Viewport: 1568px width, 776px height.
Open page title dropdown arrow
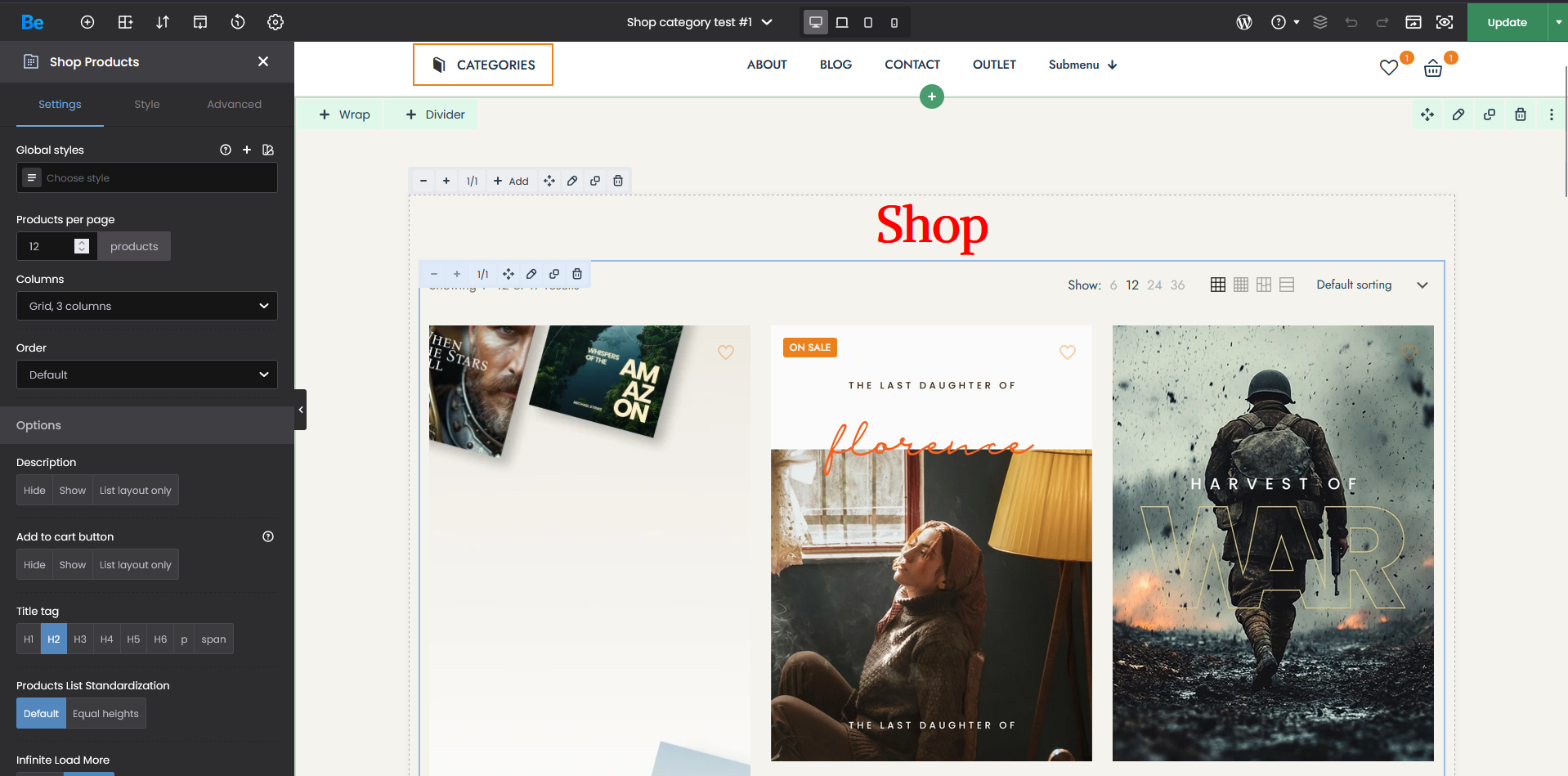(x=767, y=22)
